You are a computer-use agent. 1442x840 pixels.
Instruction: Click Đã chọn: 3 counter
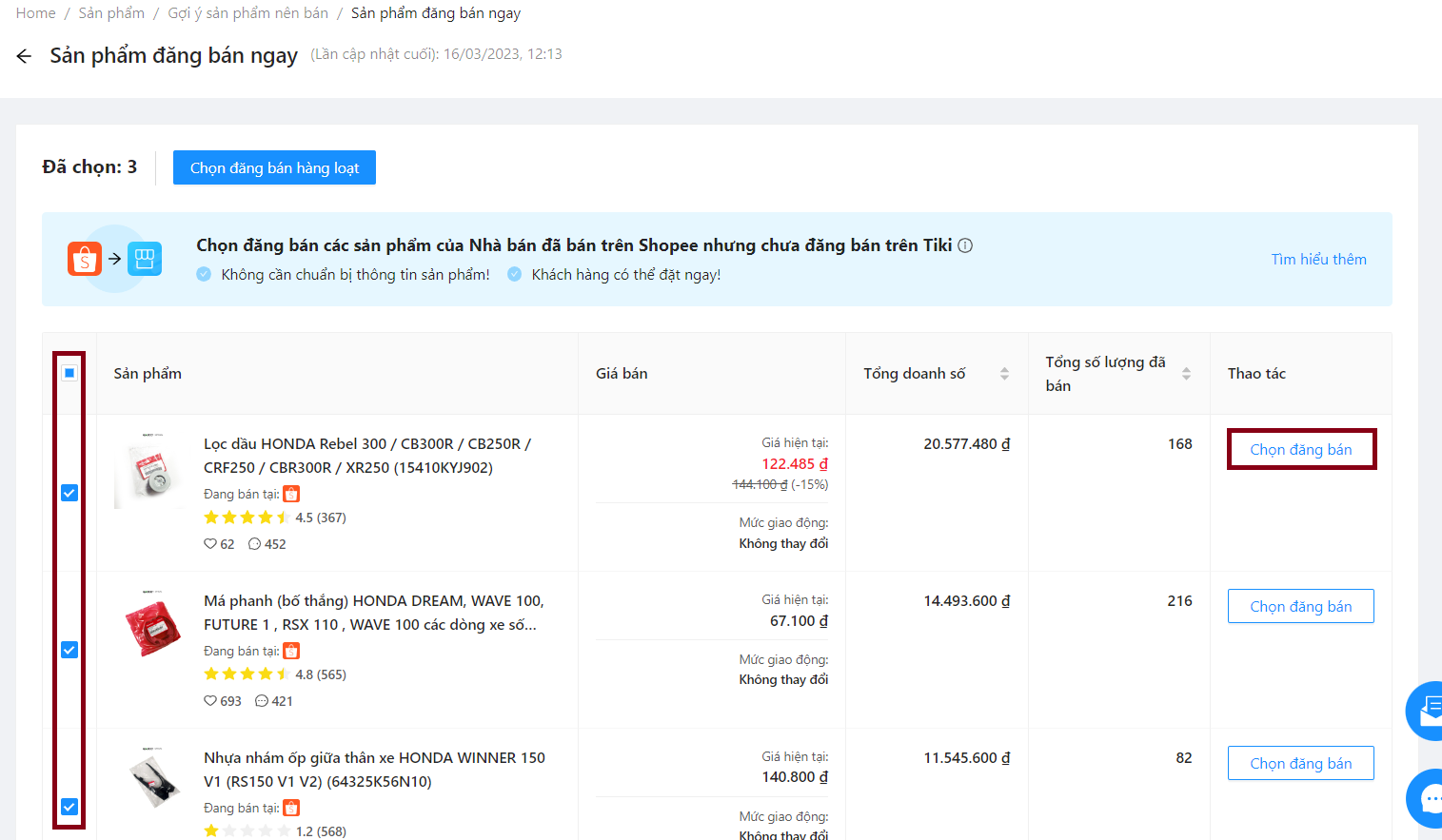coord(89,166)
